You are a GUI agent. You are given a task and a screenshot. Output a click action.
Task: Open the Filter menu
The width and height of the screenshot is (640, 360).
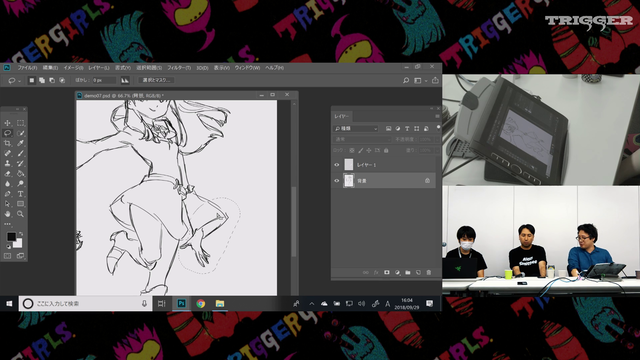click(179, 68)
